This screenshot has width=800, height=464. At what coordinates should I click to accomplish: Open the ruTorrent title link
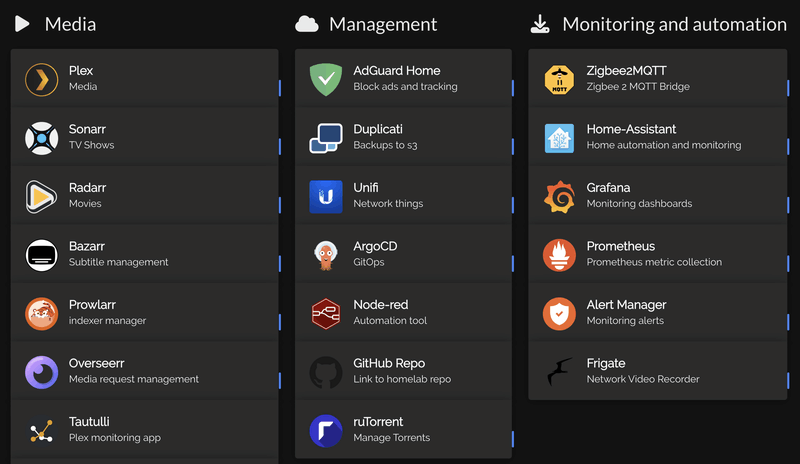pyautogui.click(x=378, y=422)
